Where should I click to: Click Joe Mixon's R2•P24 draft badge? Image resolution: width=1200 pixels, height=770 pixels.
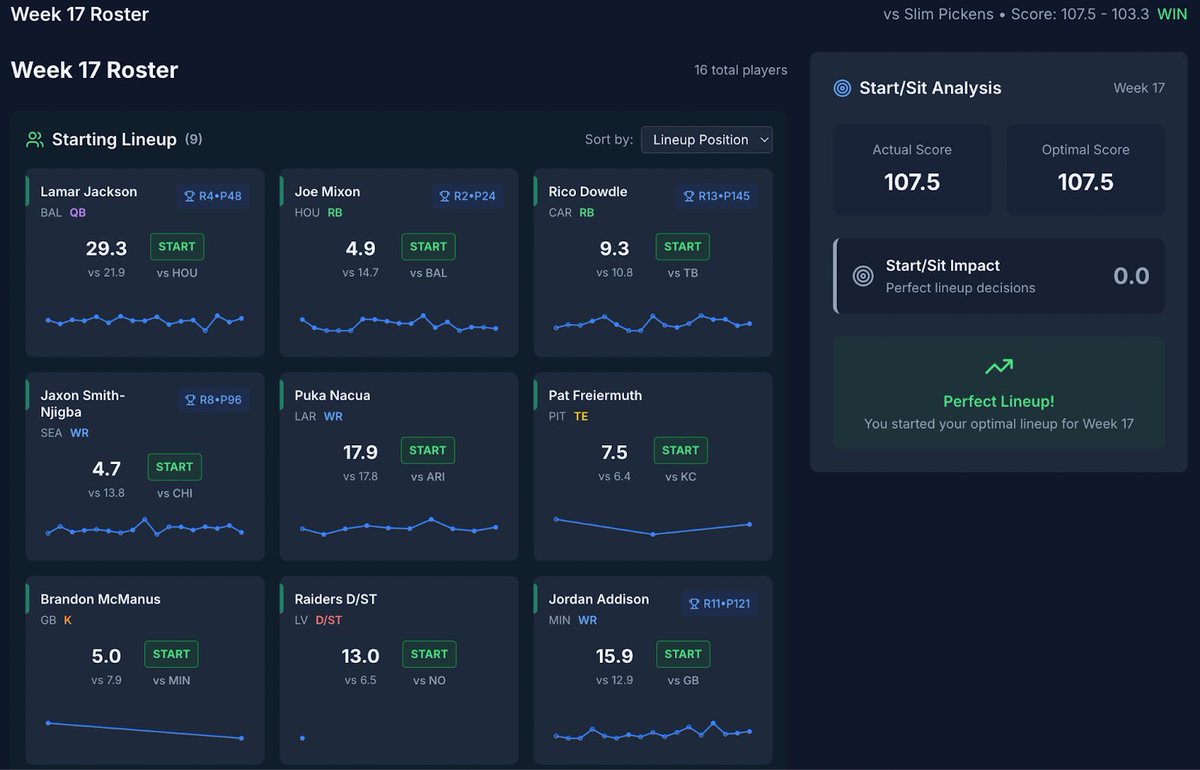pos(467,196)
